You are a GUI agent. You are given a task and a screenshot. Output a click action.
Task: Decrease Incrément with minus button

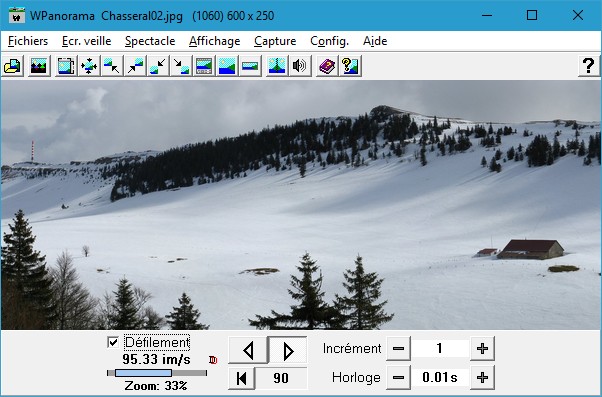pyautogui.click(x=398, y=349)
